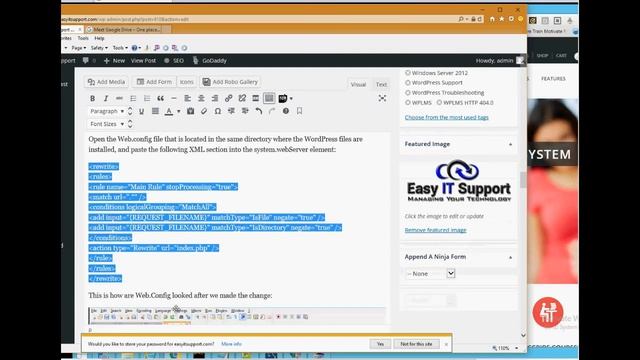Underline the selected text
This screenshot has height=360, width=640.
pos(141,111)
